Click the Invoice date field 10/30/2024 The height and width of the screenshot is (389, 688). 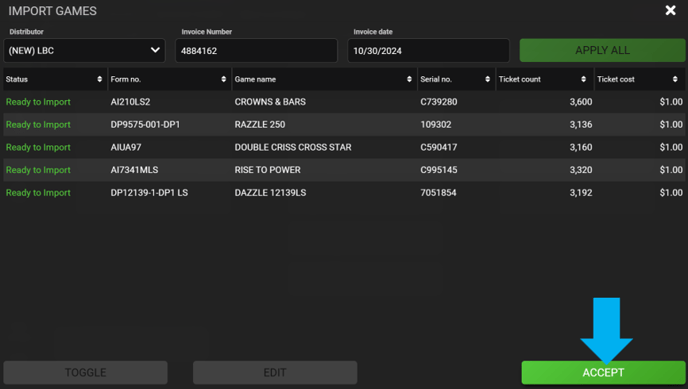coord(428,50)
